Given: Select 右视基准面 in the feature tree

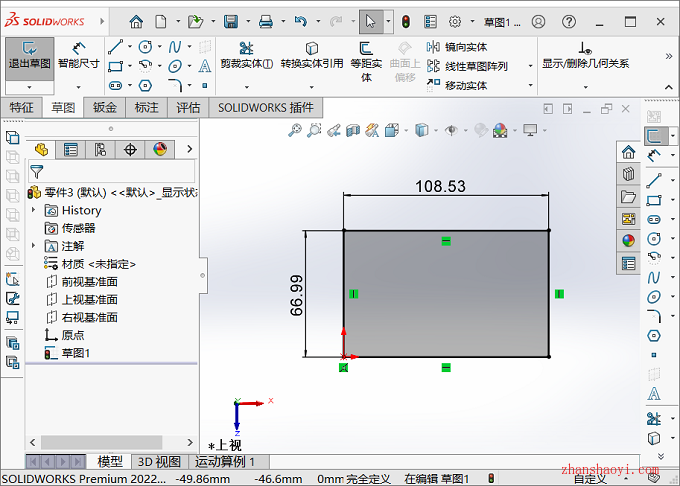Looking at the screenshot, I should pyautogui.click(x=82, y=317).
